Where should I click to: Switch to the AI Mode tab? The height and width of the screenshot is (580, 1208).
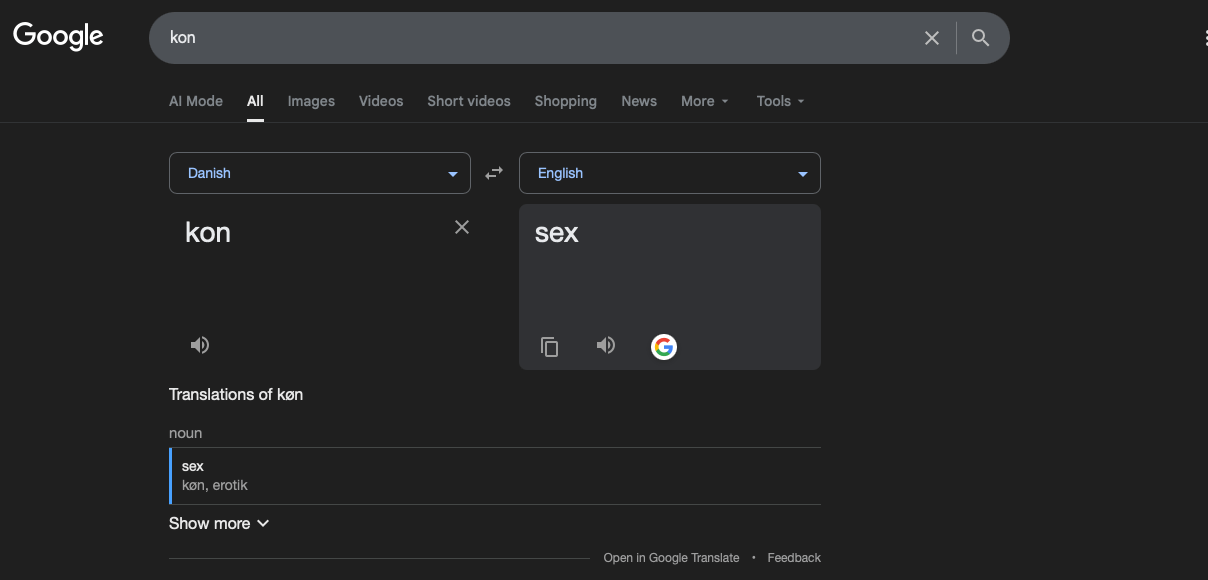[196, 101]
